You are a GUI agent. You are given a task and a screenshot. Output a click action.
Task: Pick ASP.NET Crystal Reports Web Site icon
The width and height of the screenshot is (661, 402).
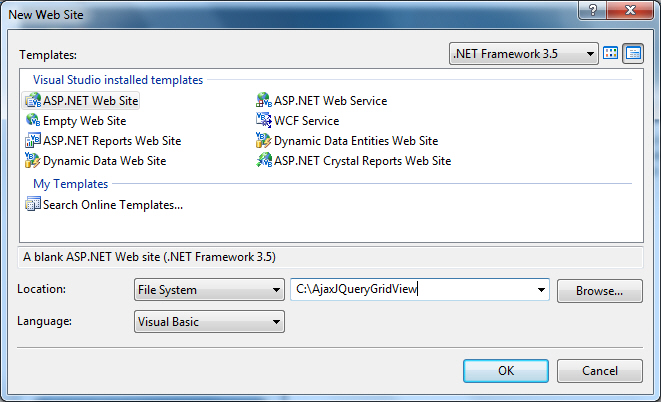point(264,160)
